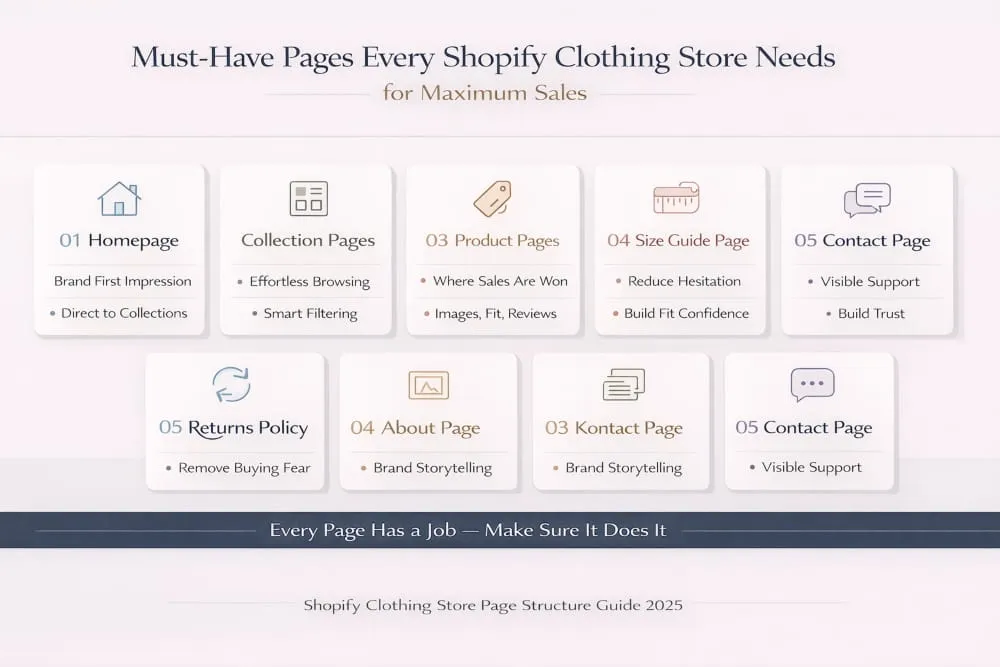1000x667 pixels.
Task: Click the main heading 'Must-Have Pages Every Shopify Clothing Store Needs'
Action: click(483, 57)
